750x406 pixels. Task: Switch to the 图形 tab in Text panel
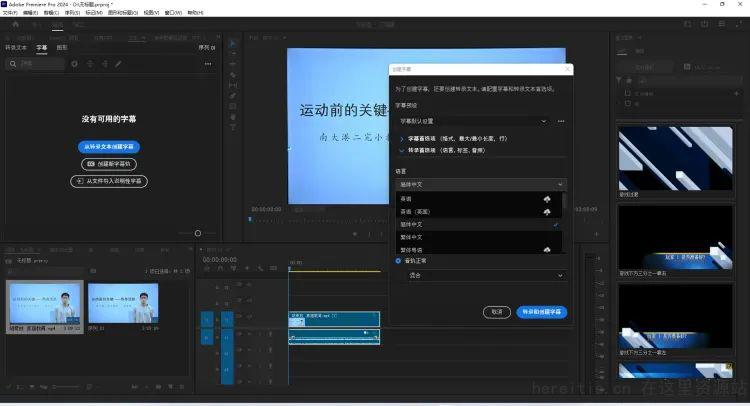pos(62,48)
